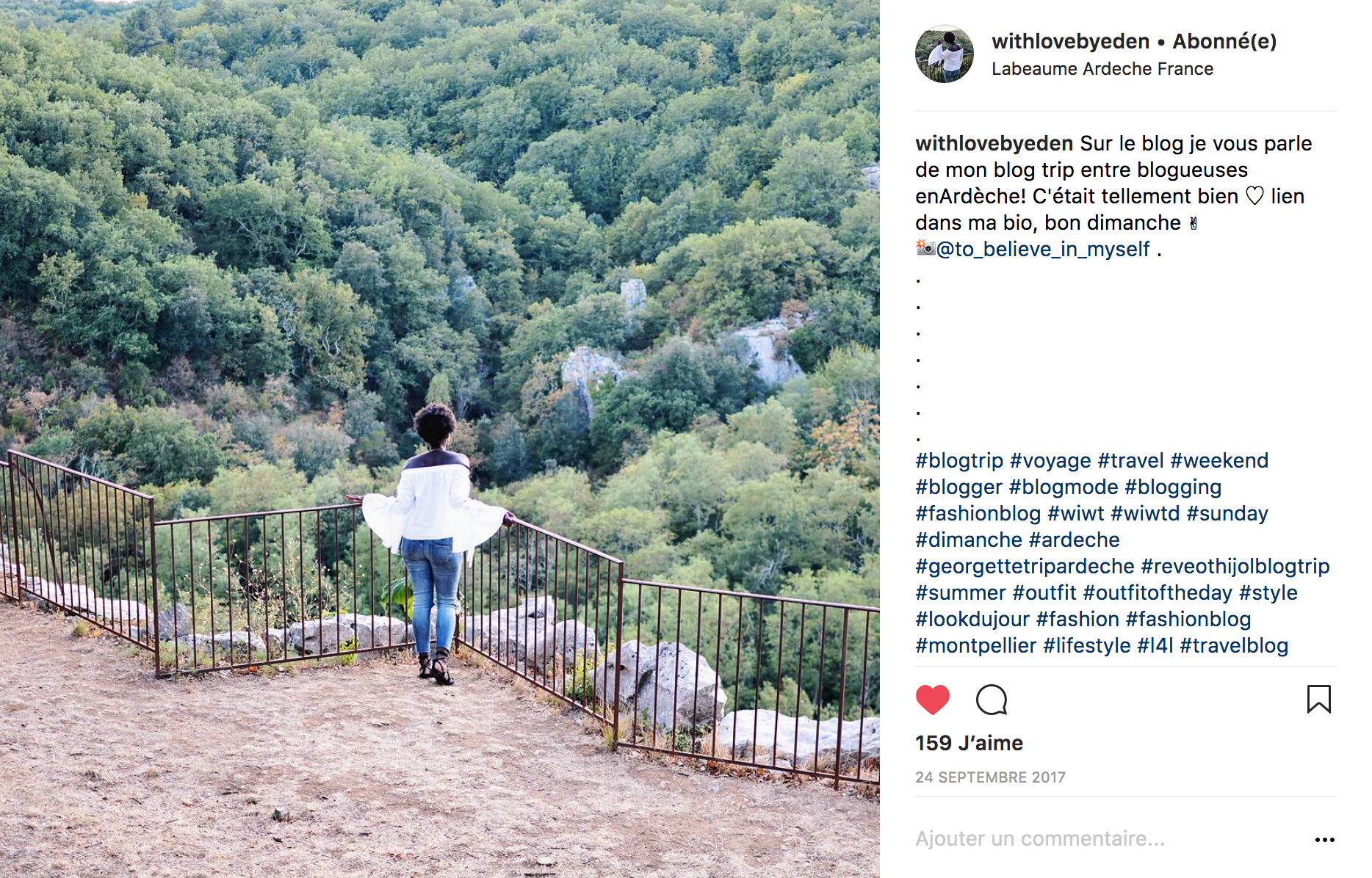
Task: Click the forest landscape post photo
Action: pos(440,439)
